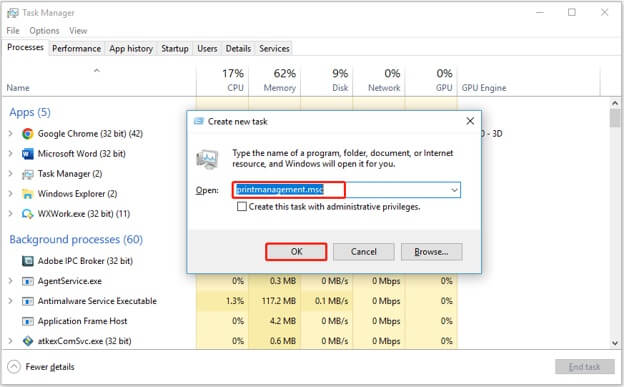Sort by the Name column header
624x387 pixels.
pyautogui.click(x=99, y=82)
